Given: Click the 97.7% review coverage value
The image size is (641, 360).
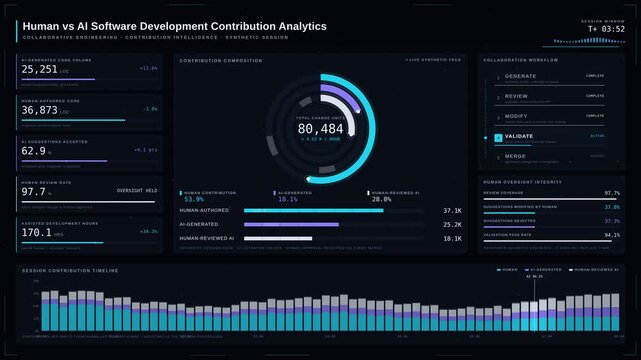Looking at the screenshot, I should pos(612,193).
